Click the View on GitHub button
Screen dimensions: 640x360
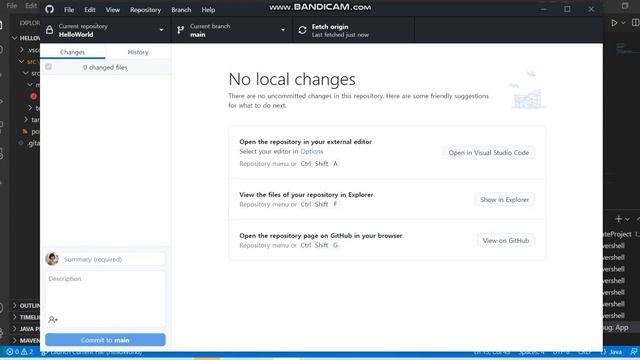[x=506, y=240]
